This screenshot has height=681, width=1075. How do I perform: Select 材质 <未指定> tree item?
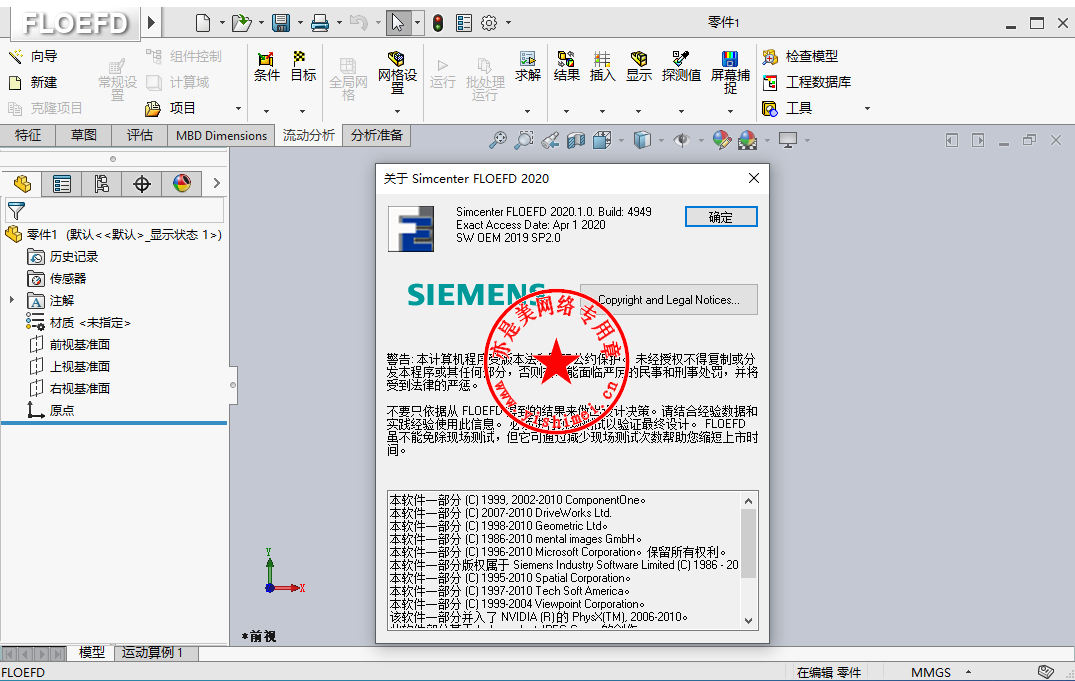78,322
